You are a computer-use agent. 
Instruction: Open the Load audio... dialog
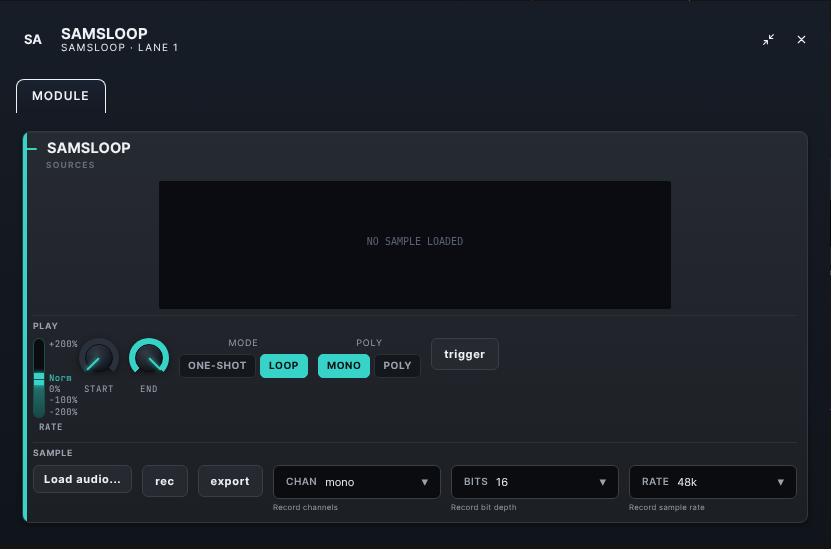(x=82, y=479)
